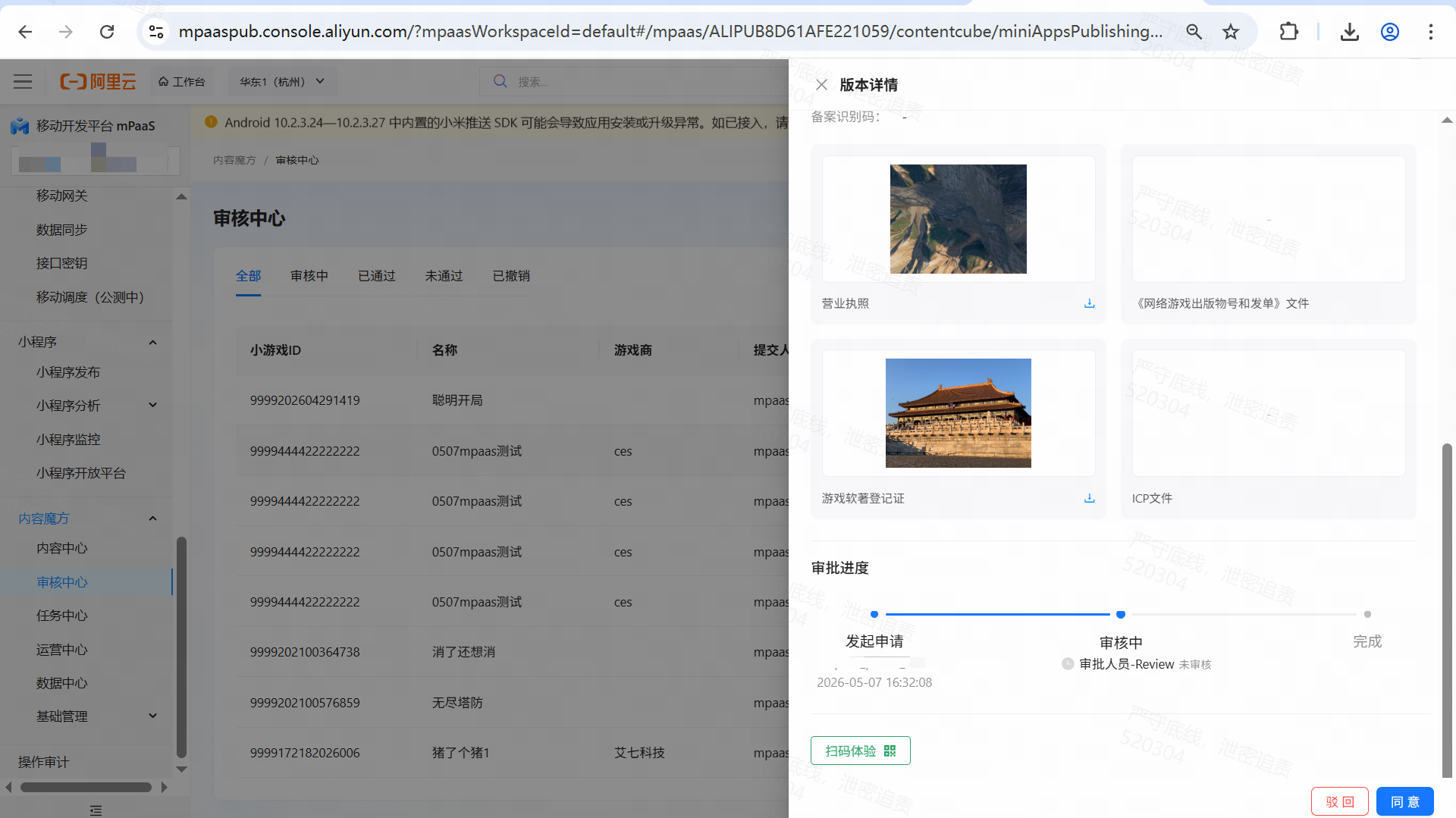The width and height of the screenshot is (1456, 818).
Task: Switch to the 未通过 tab
Action: click(444, 276)
